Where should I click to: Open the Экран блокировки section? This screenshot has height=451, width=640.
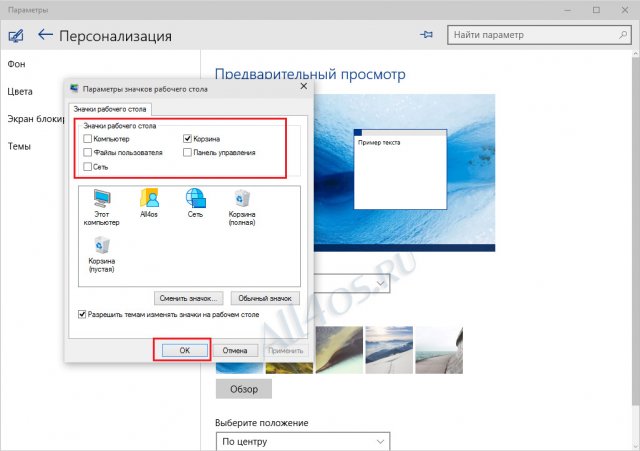click(36, 119)
